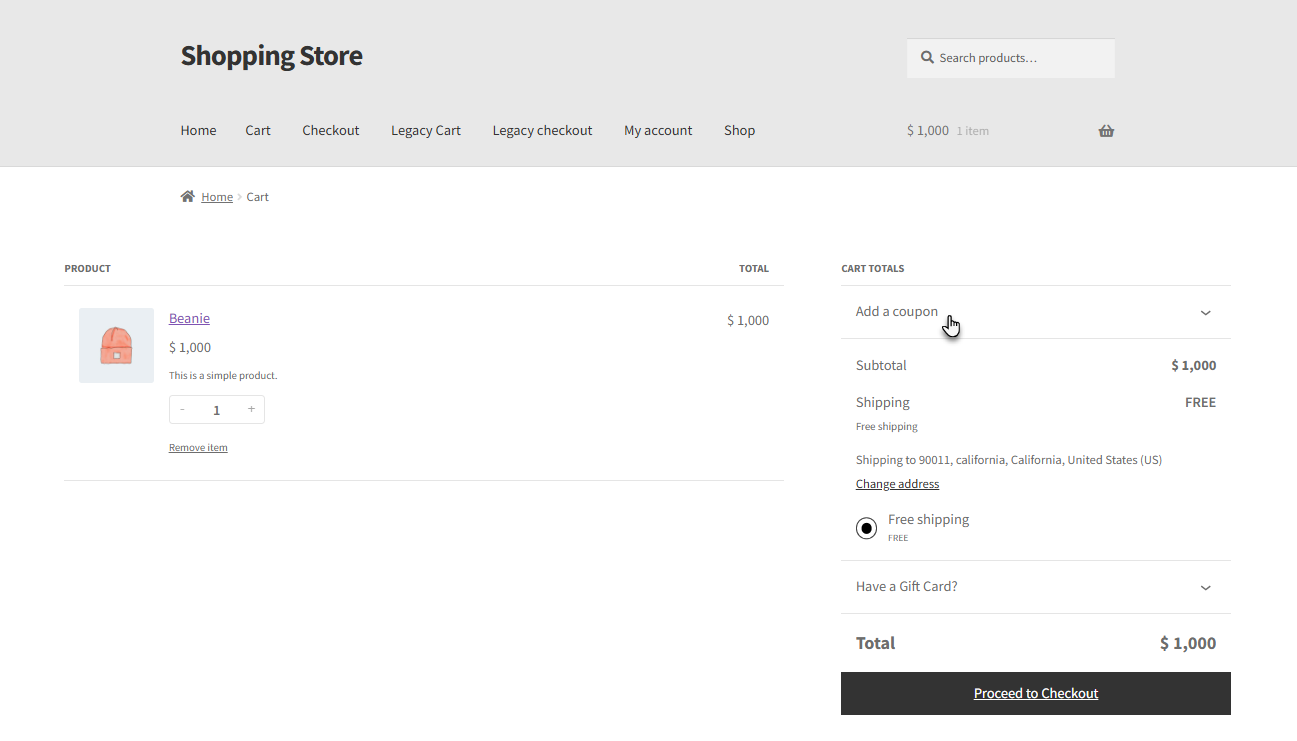Expand the Have a Gift Card section
This screenshot has height=741, width=1297.
click(x=1036, y=587)
